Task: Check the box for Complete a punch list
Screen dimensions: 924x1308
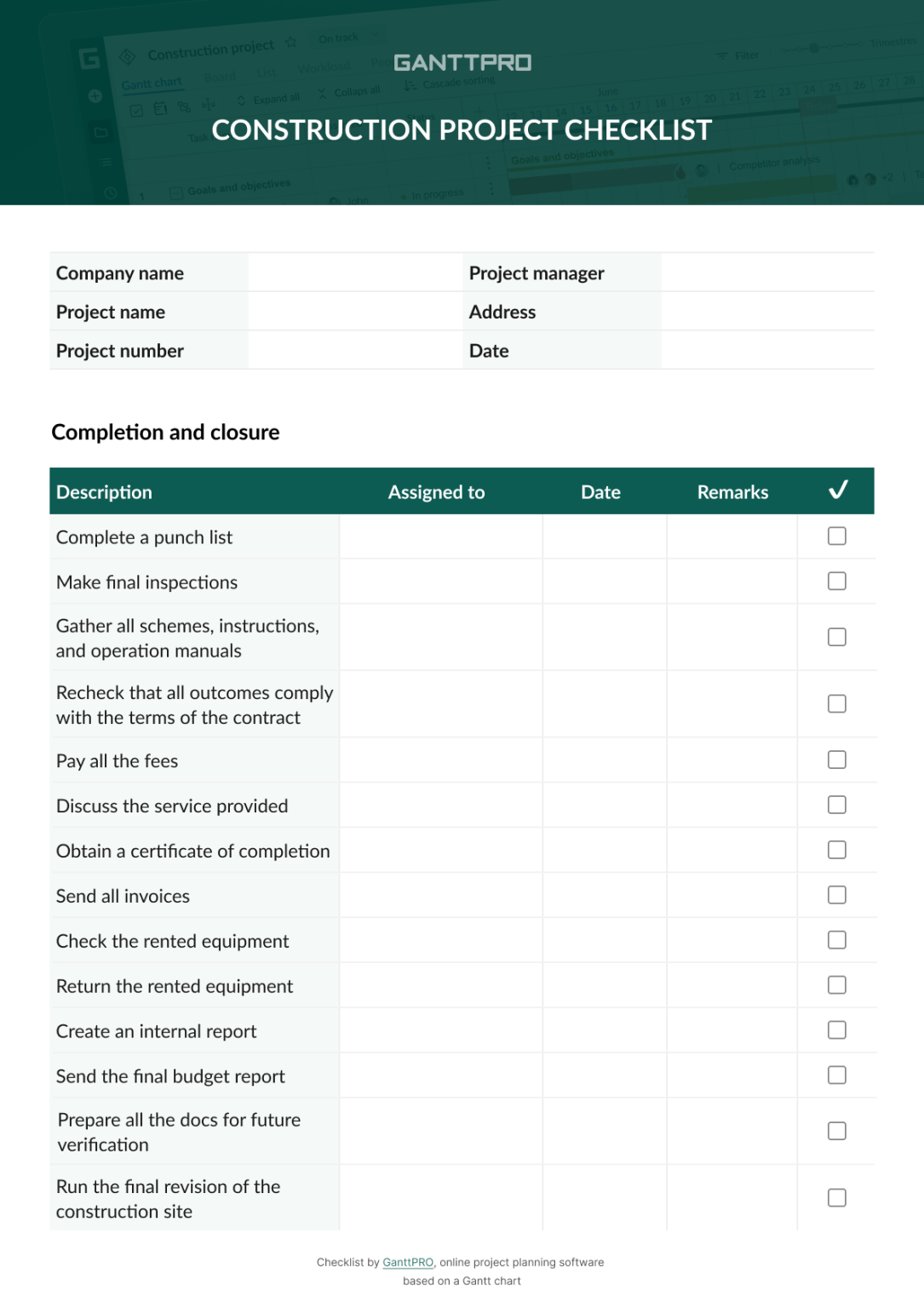Action: click(x=837, y=536)
